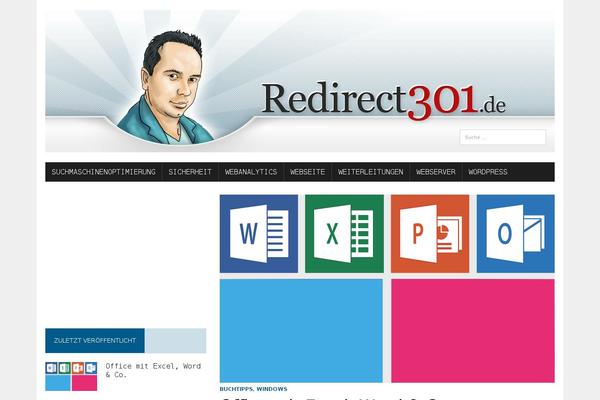
Task: Open the Sicherheit menu item
Action: (190, 172)
